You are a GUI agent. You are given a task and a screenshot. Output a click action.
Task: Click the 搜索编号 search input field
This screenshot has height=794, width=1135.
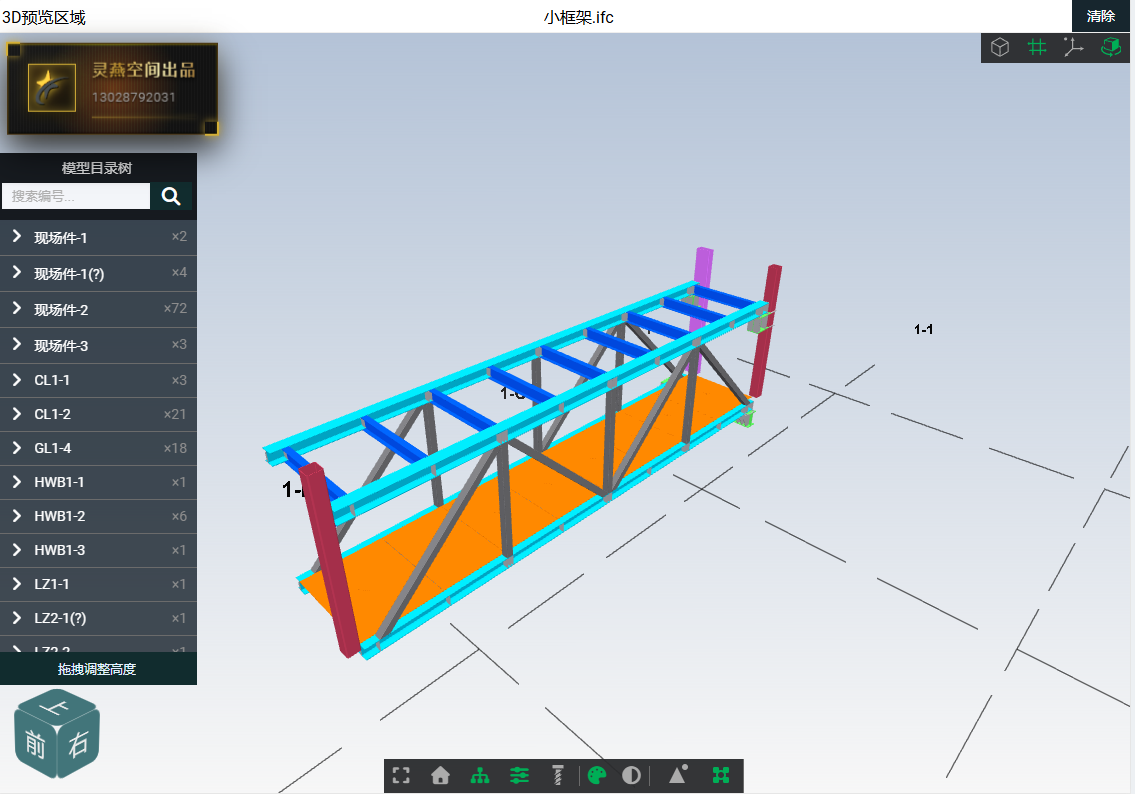click(x=76, y=196)
